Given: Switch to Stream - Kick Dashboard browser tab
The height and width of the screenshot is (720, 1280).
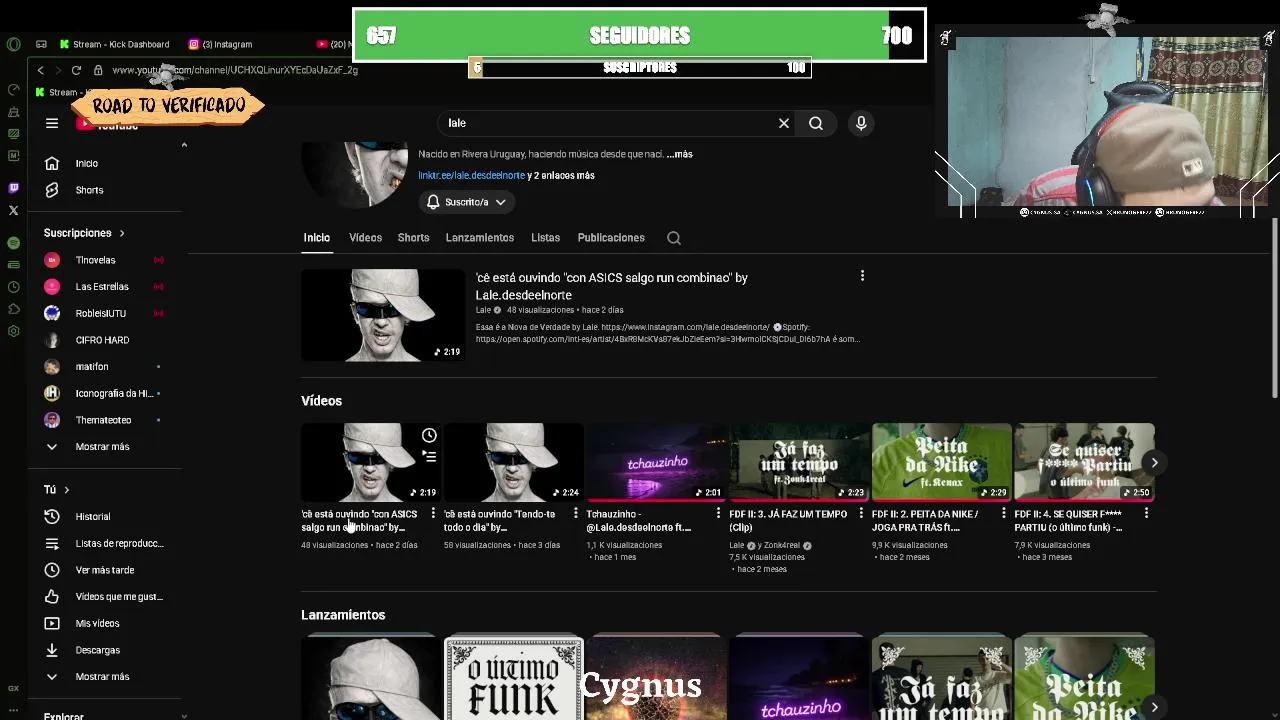Looking at the screenshot, I should [114, 44].
